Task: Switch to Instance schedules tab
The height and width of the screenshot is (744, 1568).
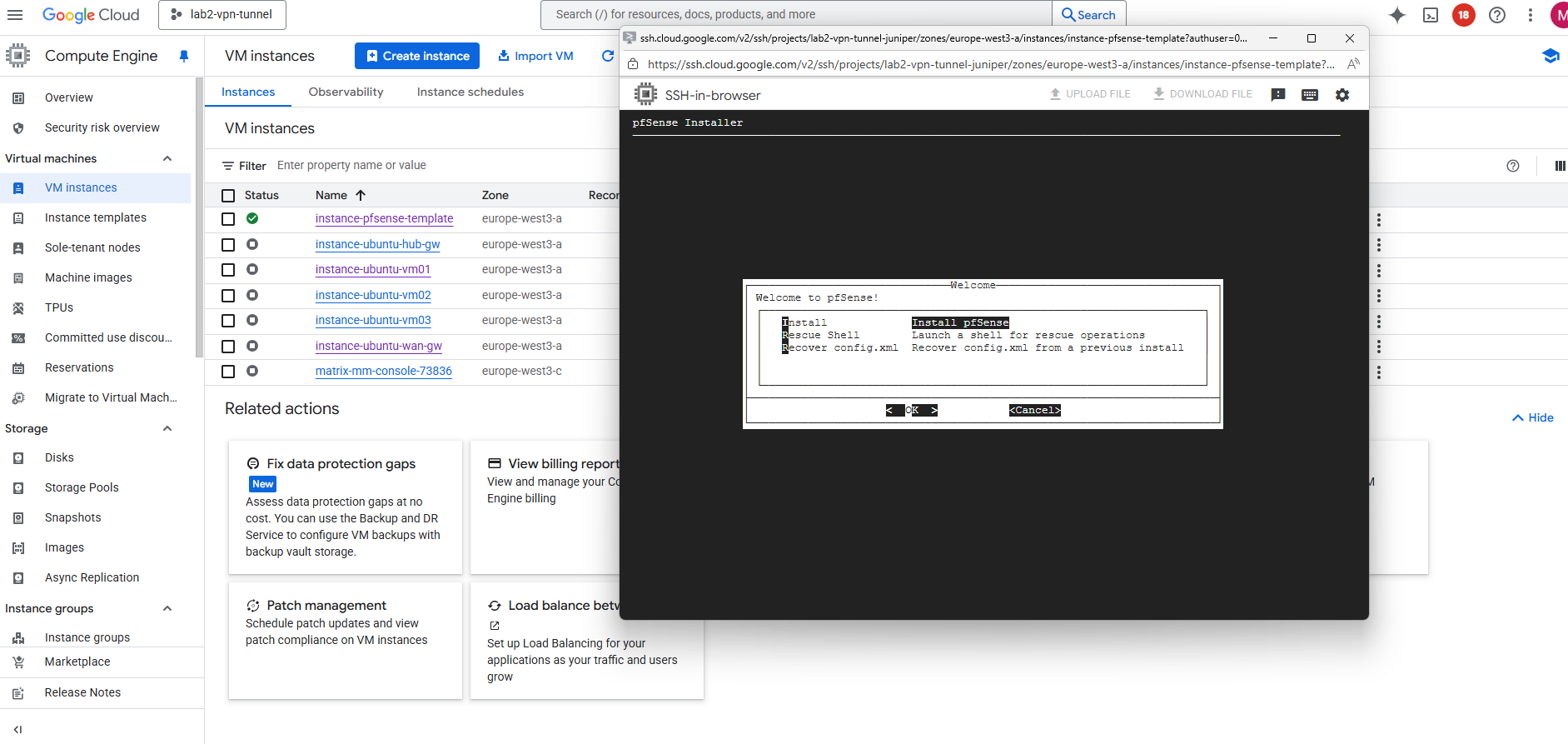Action: 470,92
